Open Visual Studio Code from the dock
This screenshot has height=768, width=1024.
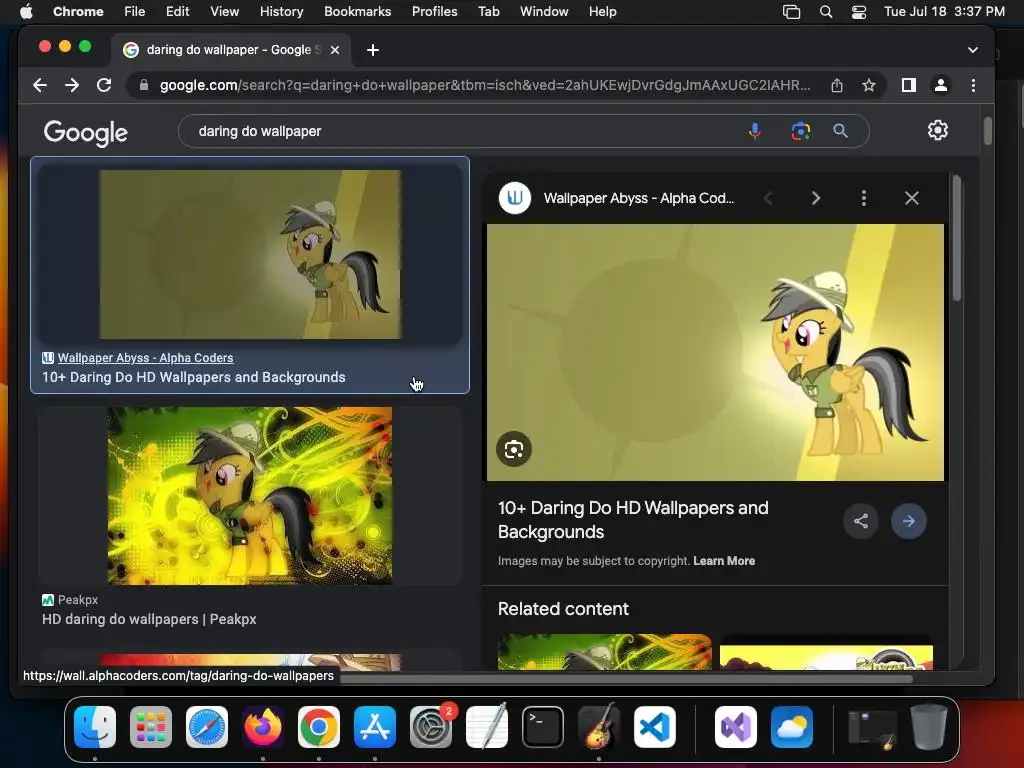click(x=654, y=727)
